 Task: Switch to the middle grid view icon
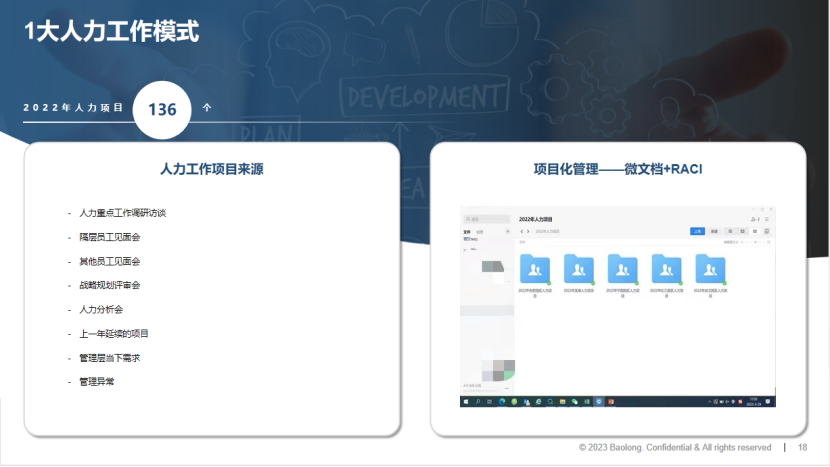[742, 231]
